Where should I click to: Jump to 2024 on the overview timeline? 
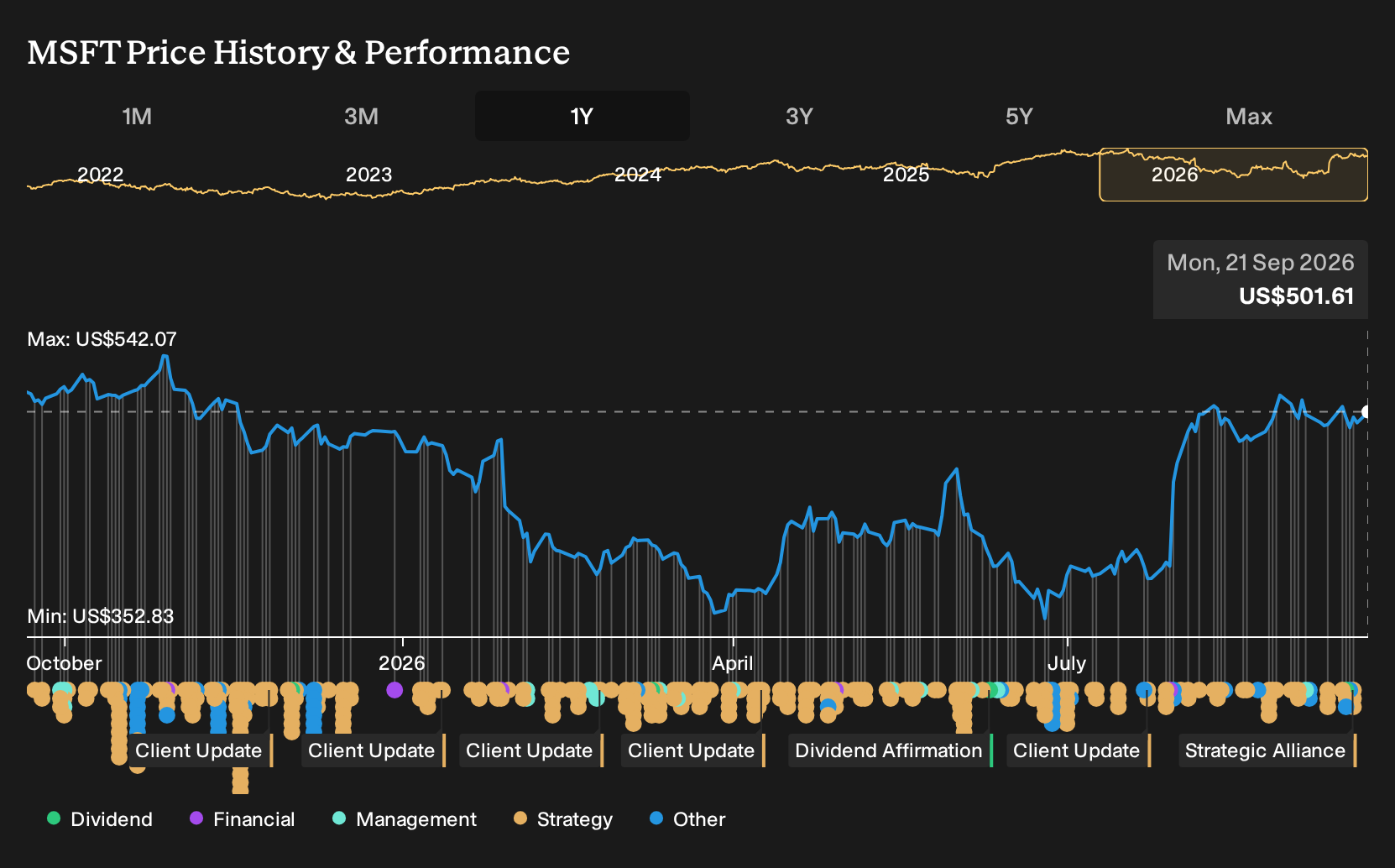(638, 175)
